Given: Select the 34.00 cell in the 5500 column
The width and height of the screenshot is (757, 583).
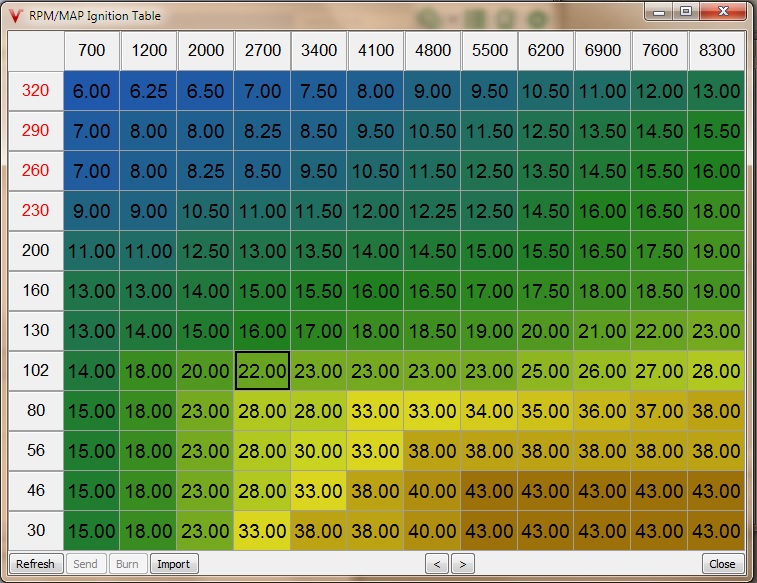Looking at the screenshot, I should [490, 411].
